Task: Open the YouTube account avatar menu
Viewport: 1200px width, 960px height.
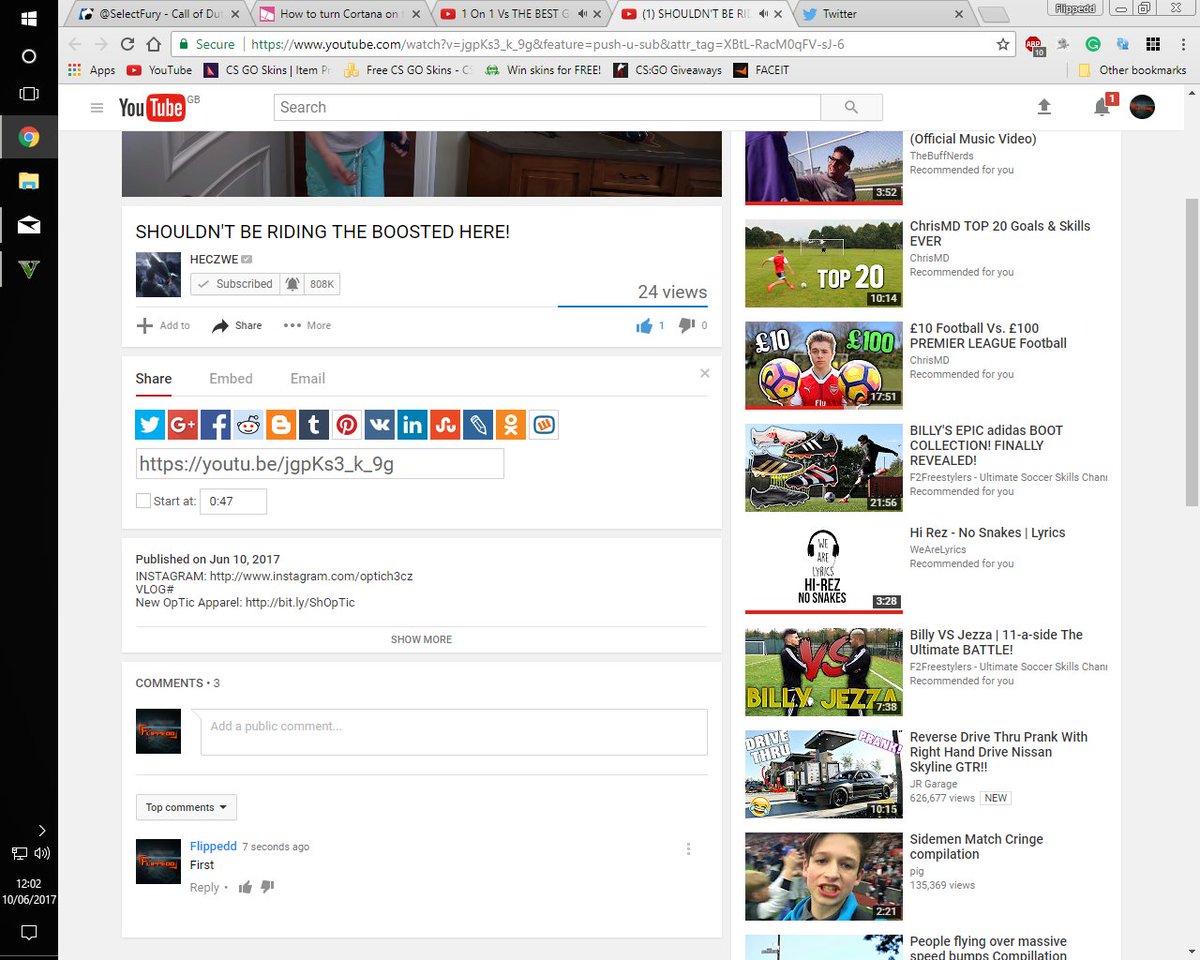Action: (1142, 107)
